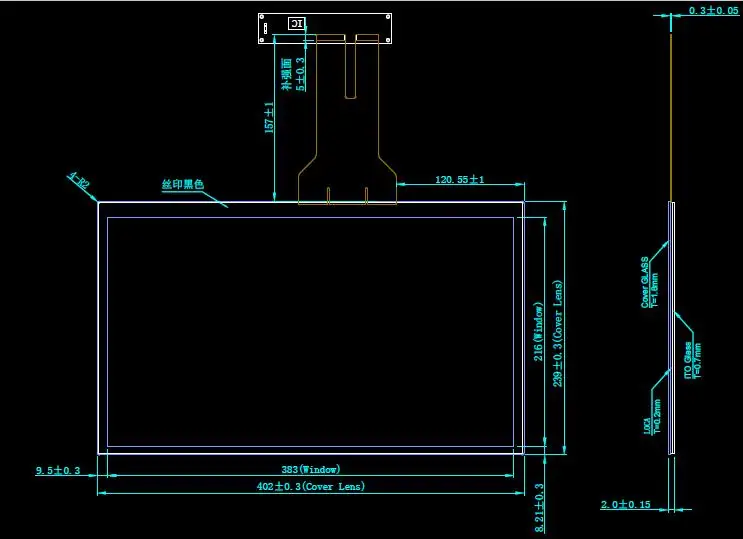743x539 pixels.
Task: Select the "120.55±1" offset dimension
Action: coord(460,179)
